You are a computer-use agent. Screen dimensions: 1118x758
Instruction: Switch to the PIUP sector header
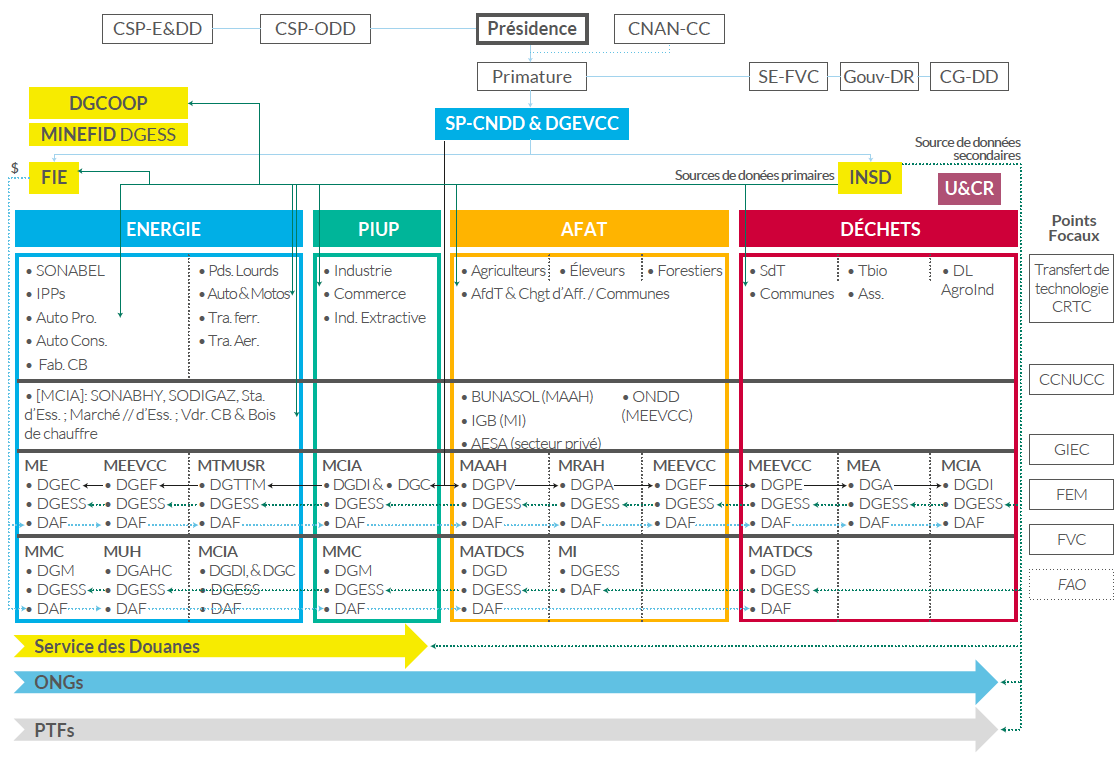coord(377,229)
